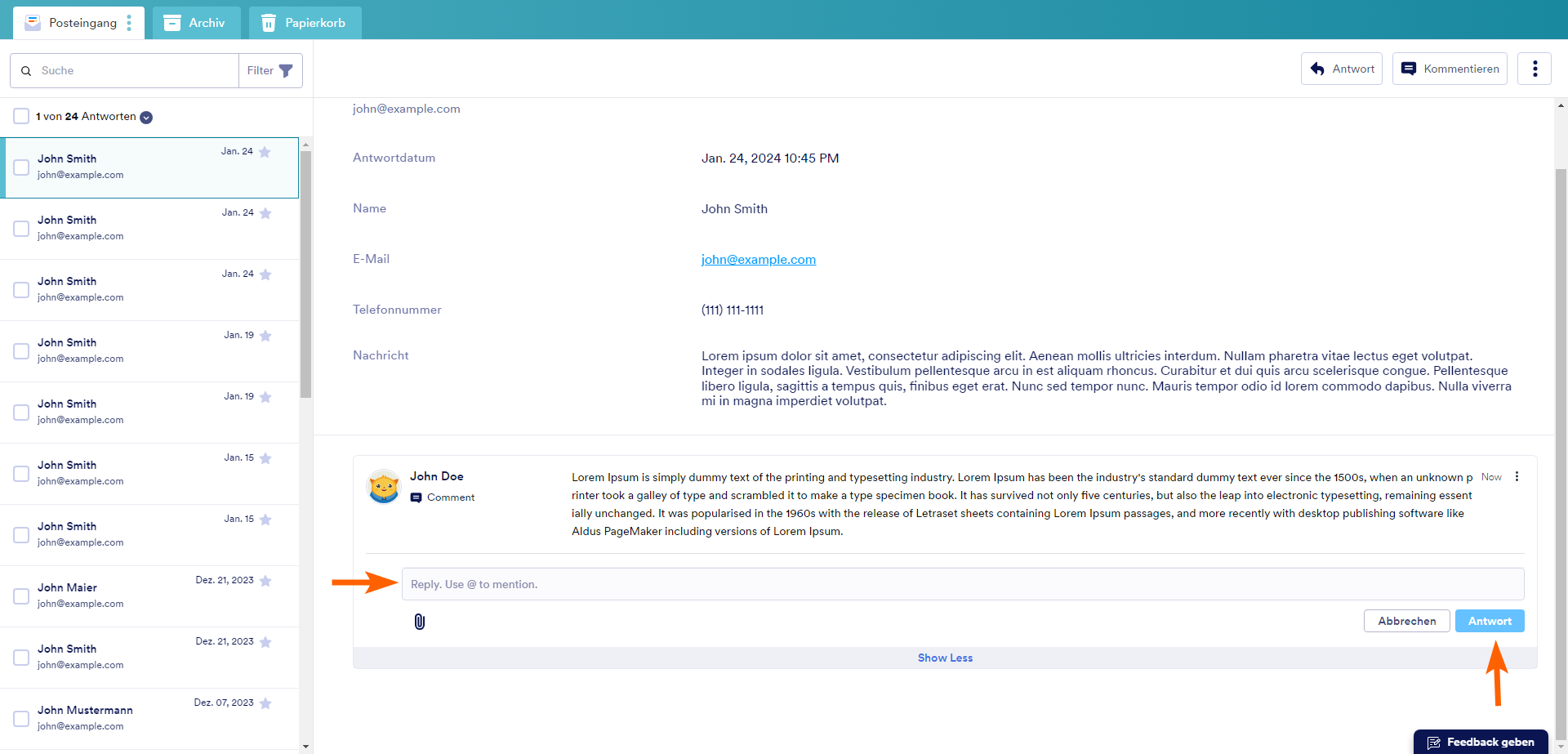Open the john@example.com link in E-Mail field

759,260
